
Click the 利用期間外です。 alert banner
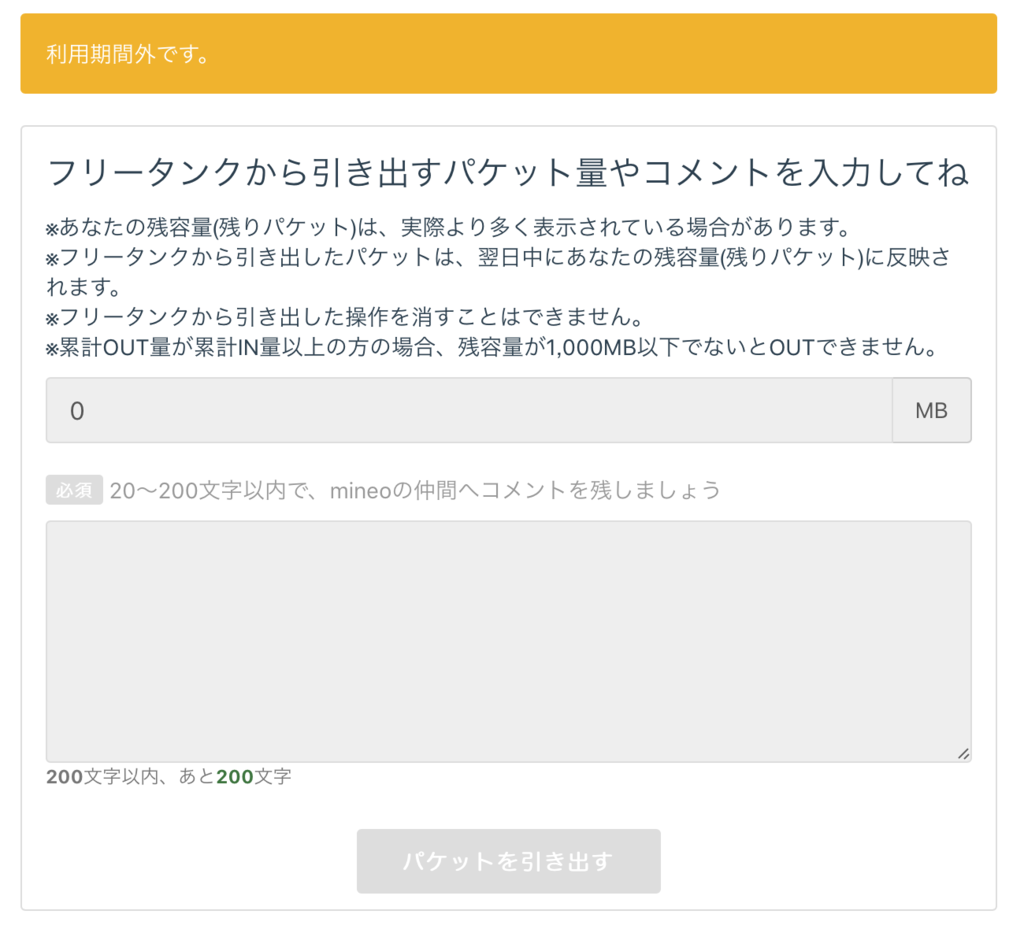(x=509, y=54)
